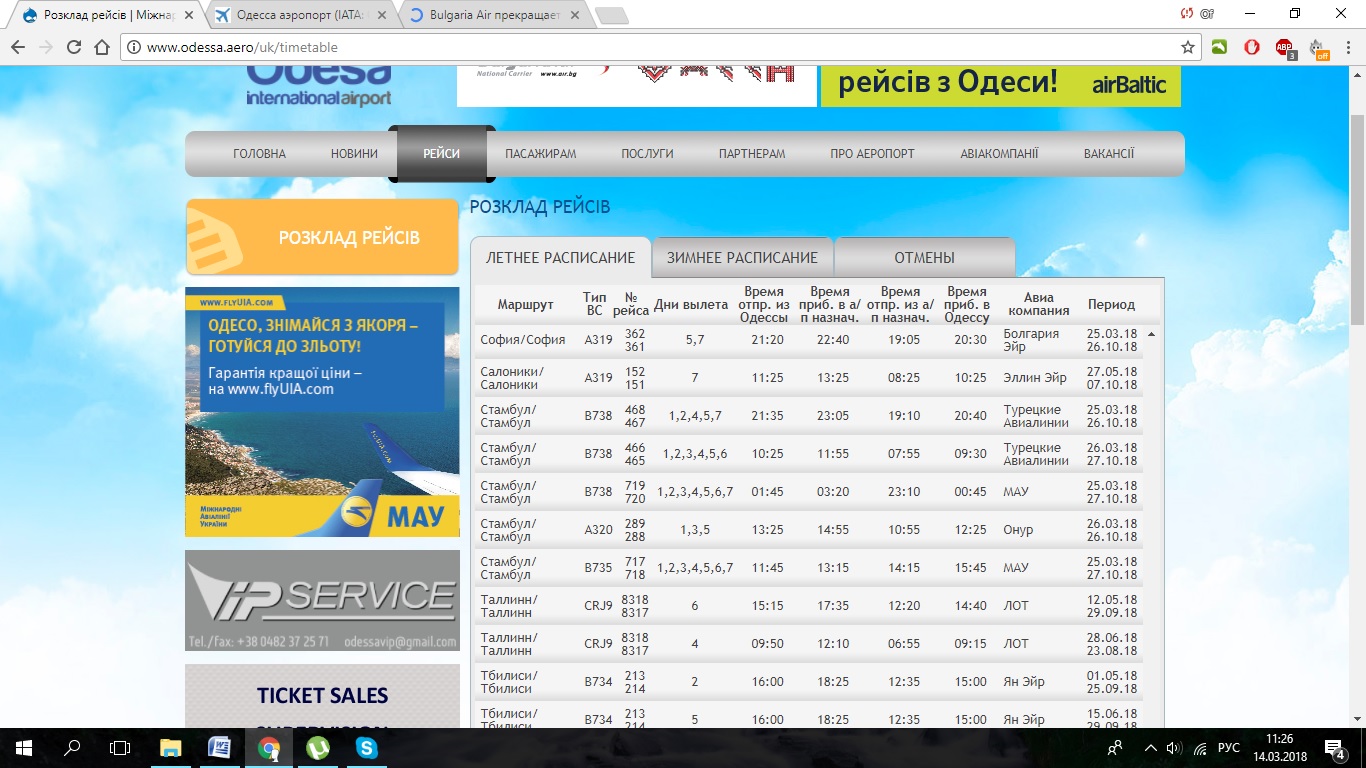Click the Adblock Plus extension icon
1366x768 pixels.
[x=1284, y=47]
